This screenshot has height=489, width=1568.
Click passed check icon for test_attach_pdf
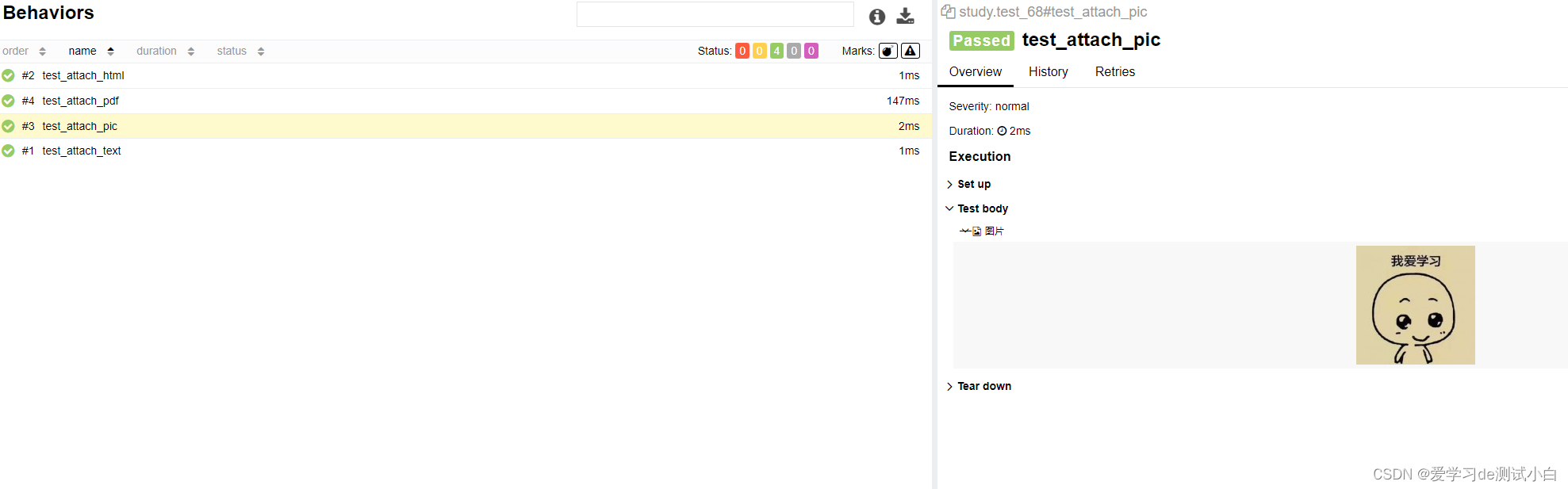tap(8, 101)
